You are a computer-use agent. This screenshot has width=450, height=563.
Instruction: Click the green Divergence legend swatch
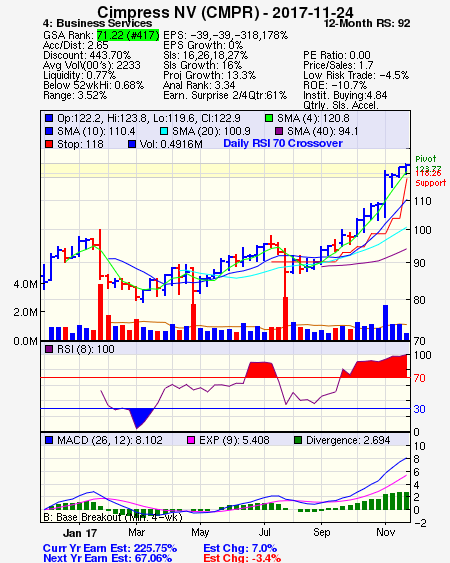(298, 440)
